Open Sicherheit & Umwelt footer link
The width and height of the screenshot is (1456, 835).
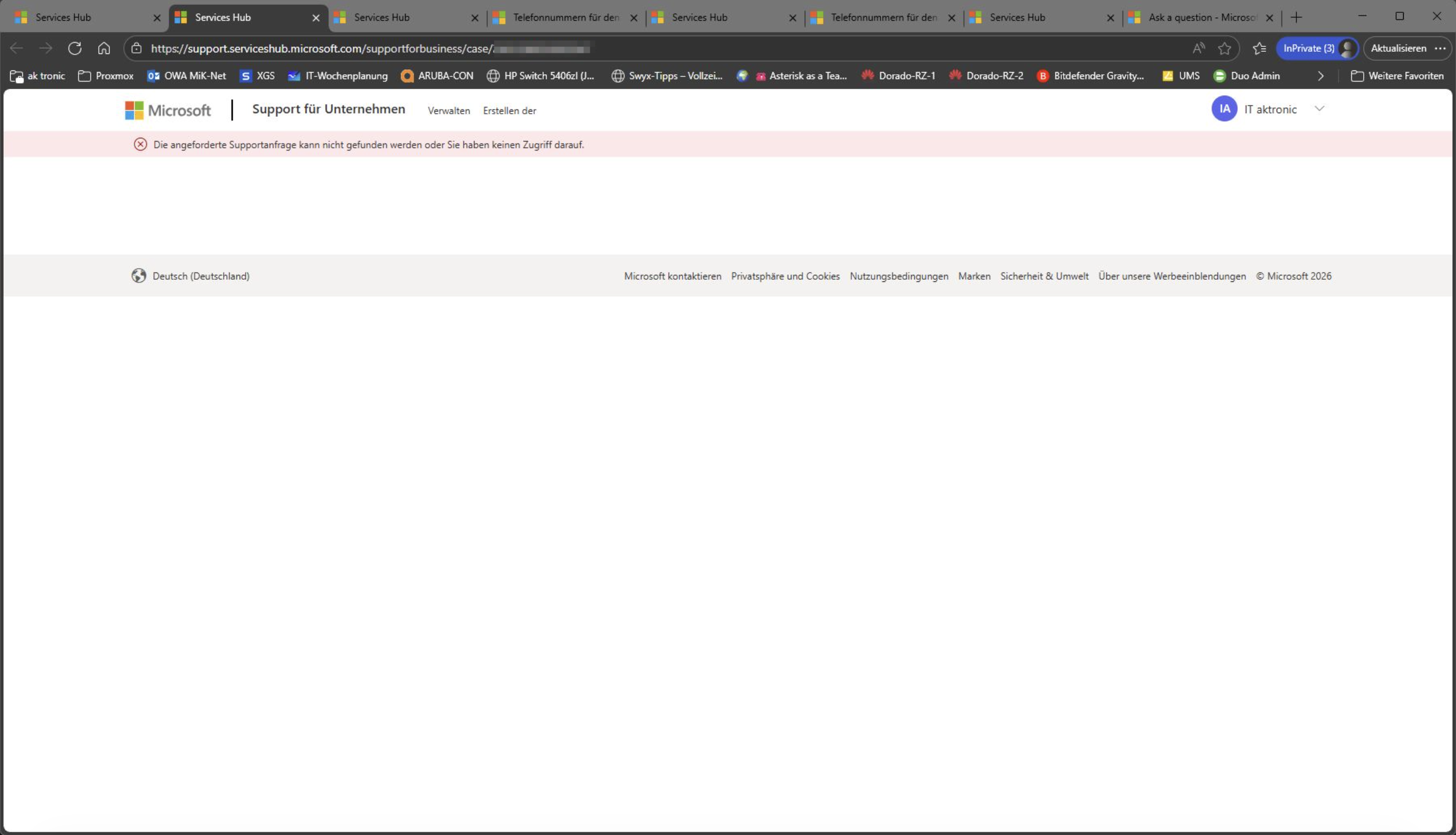(x=1044, y=277)
